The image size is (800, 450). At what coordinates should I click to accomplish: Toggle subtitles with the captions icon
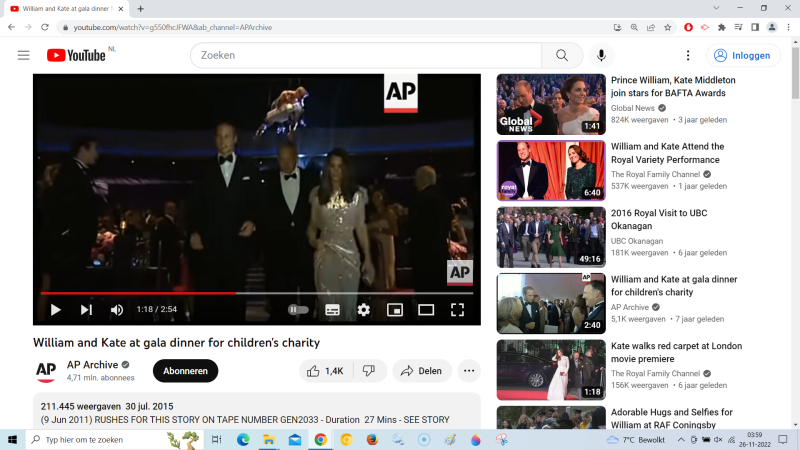(x=332, y=310)
